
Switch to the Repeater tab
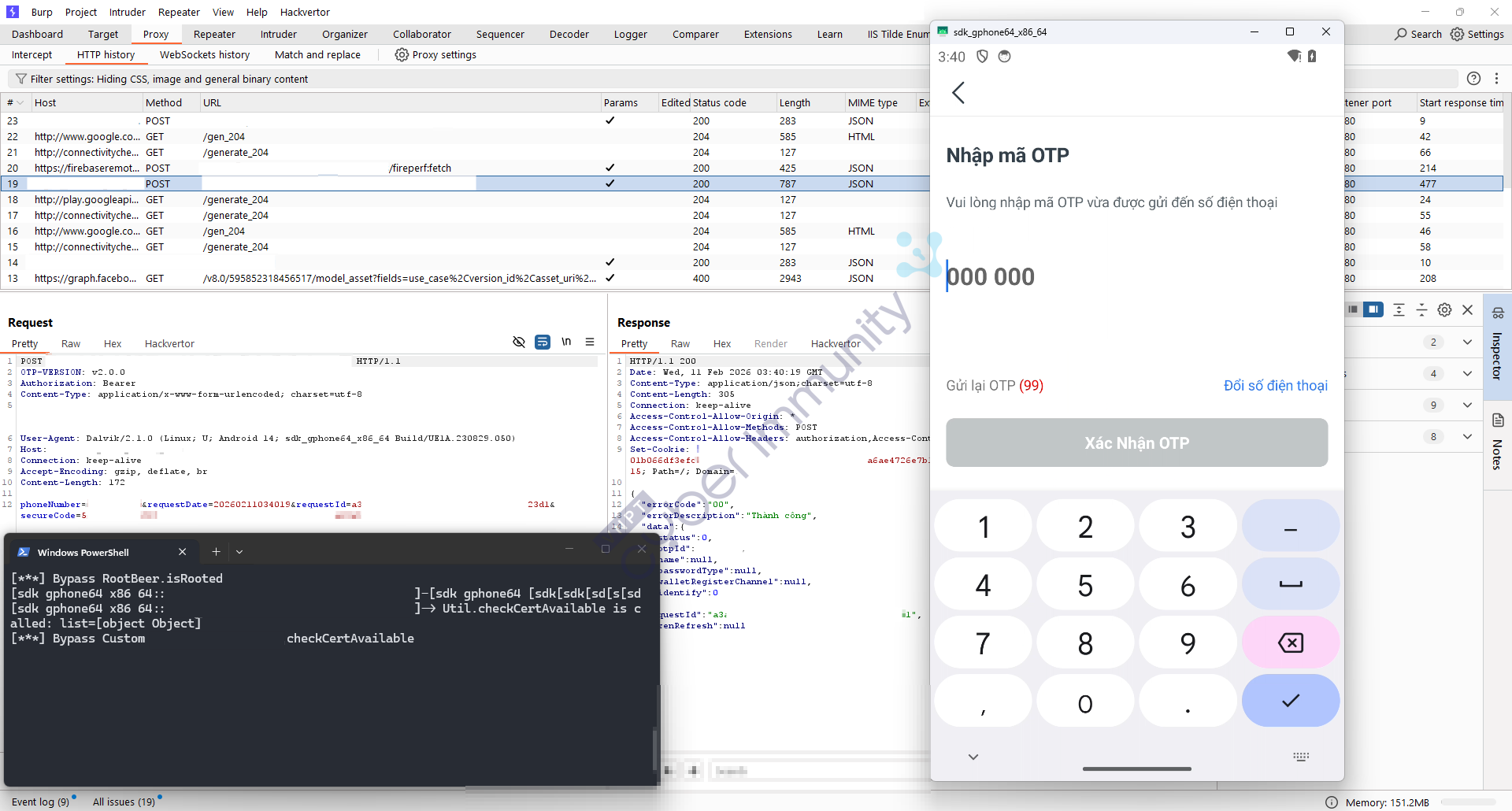click(214, 35)
